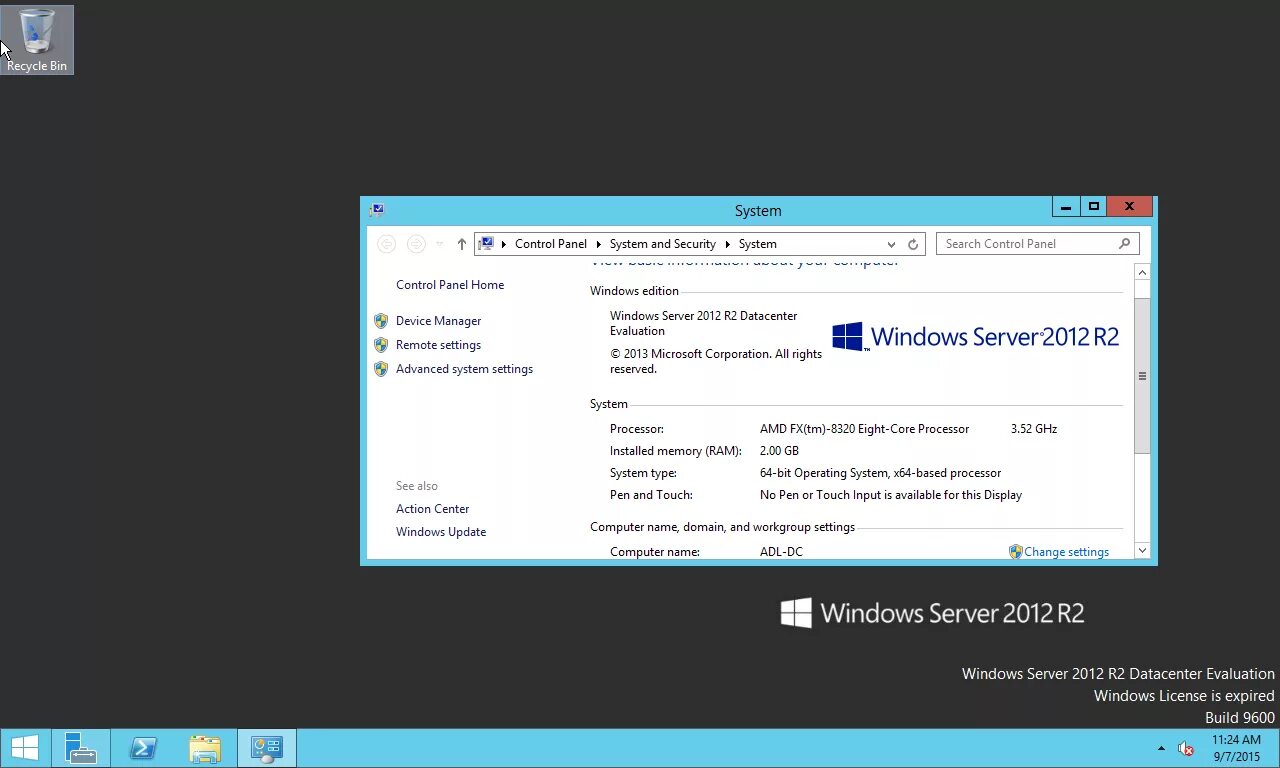Image resolution: width=1280 pixels, height=768 pixels.
Task: Click the processor value AMD FX(tm)-8320
Action: (x=864, y=429)
